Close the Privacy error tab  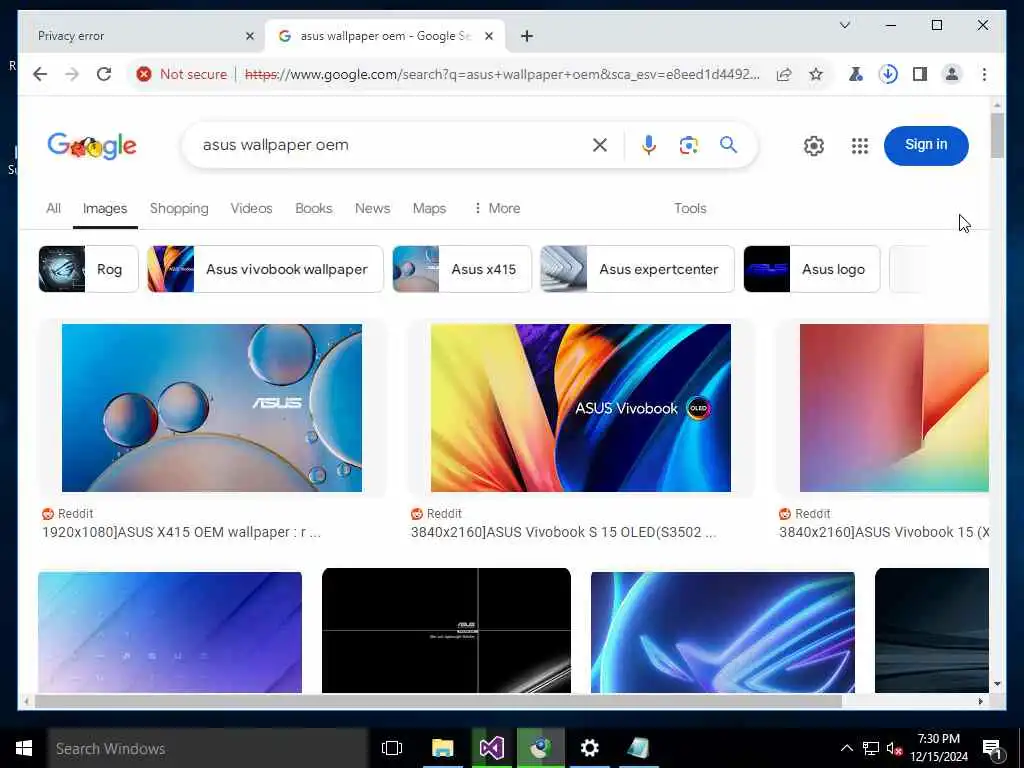[249, 36]
